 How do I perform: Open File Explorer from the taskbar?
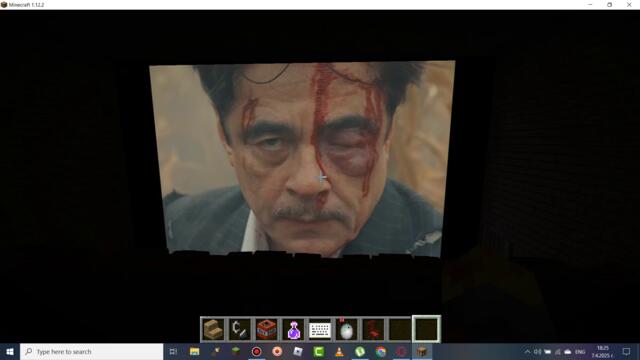pyautogui.click(x=194, y=351)
